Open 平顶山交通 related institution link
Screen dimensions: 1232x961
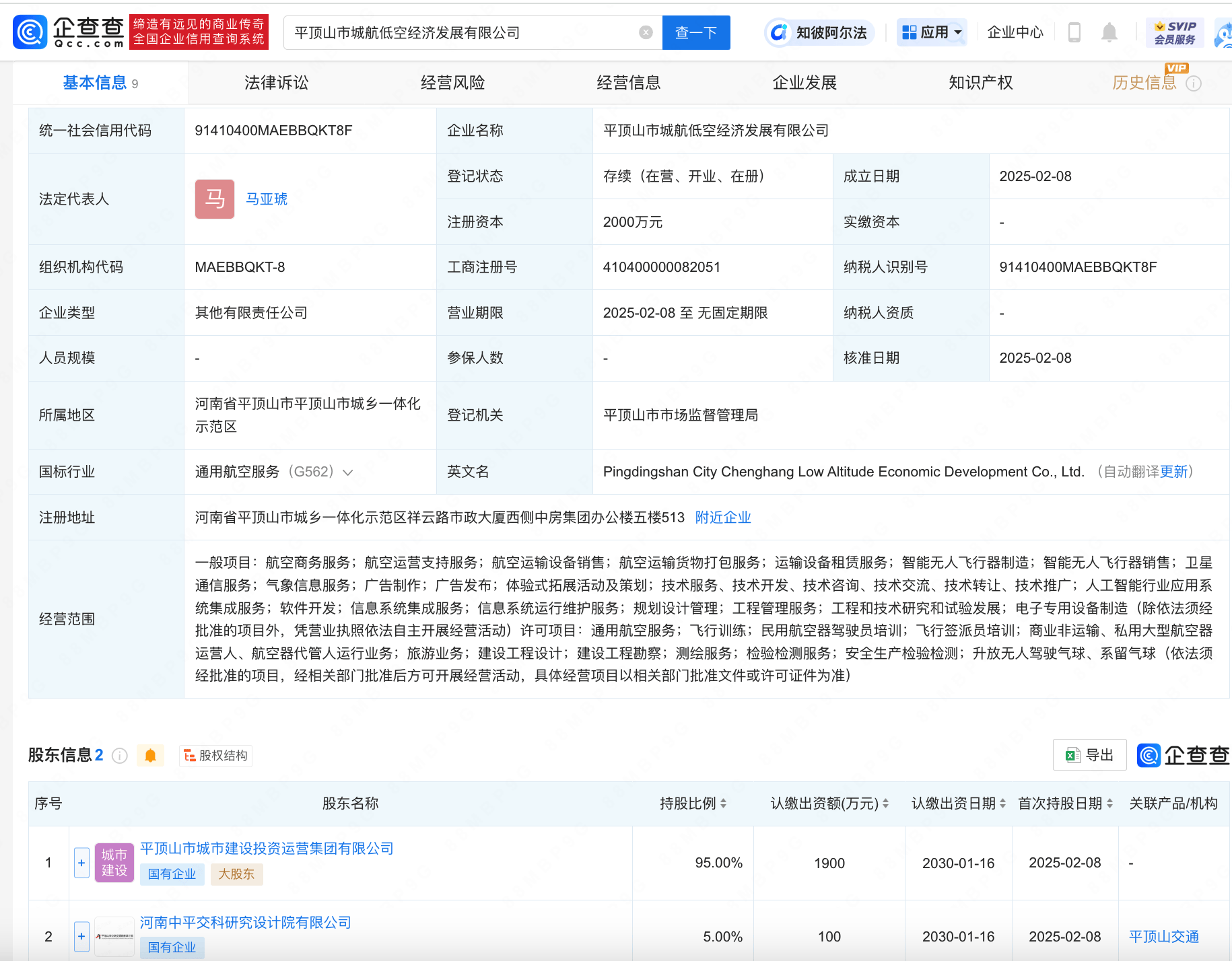tap(1164, 937)
